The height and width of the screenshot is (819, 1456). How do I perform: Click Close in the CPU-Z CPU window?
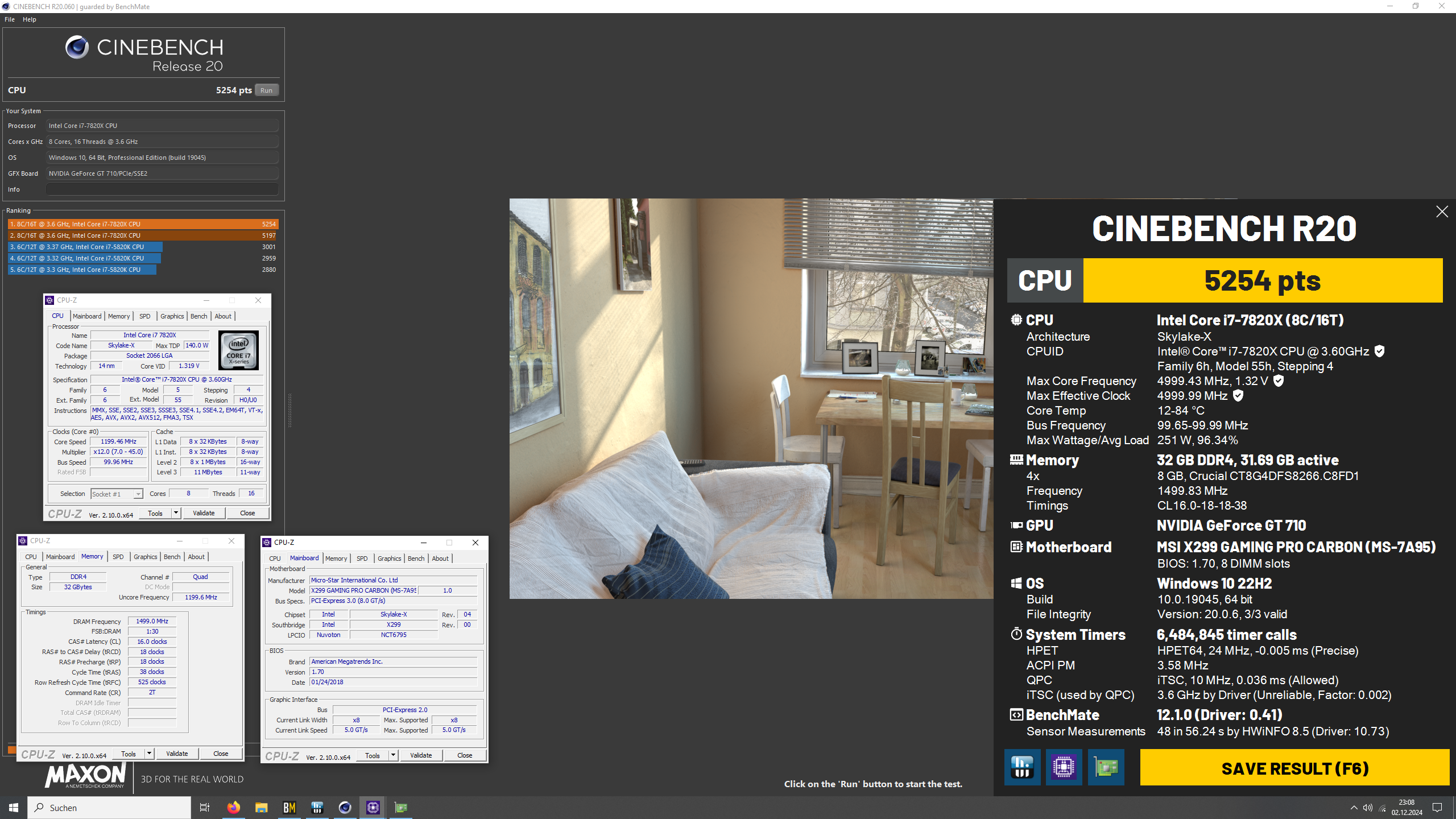point(247,513)
